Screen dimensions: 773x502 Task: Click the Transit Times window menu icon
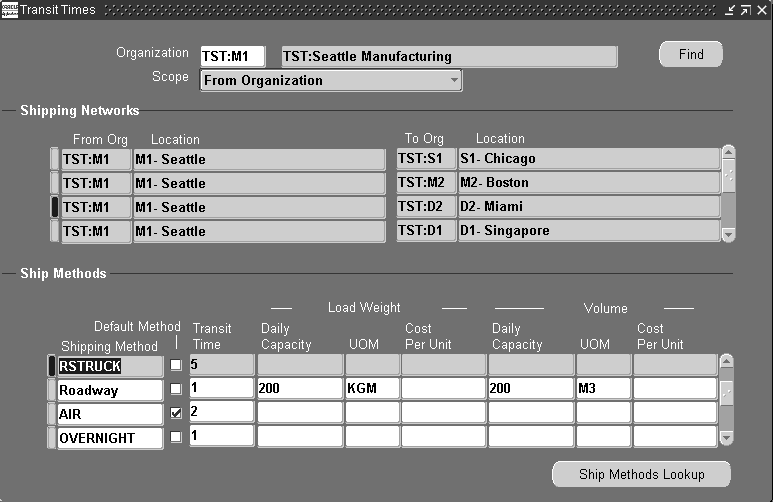9,9
